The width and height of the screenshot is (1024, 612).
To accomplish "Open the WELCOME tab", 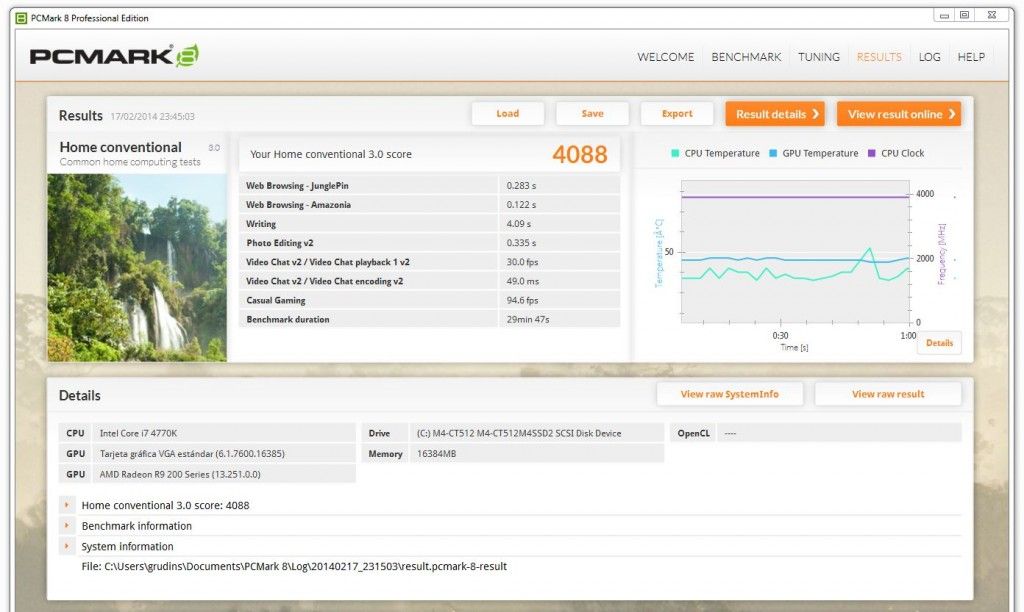I will point(665,57).
